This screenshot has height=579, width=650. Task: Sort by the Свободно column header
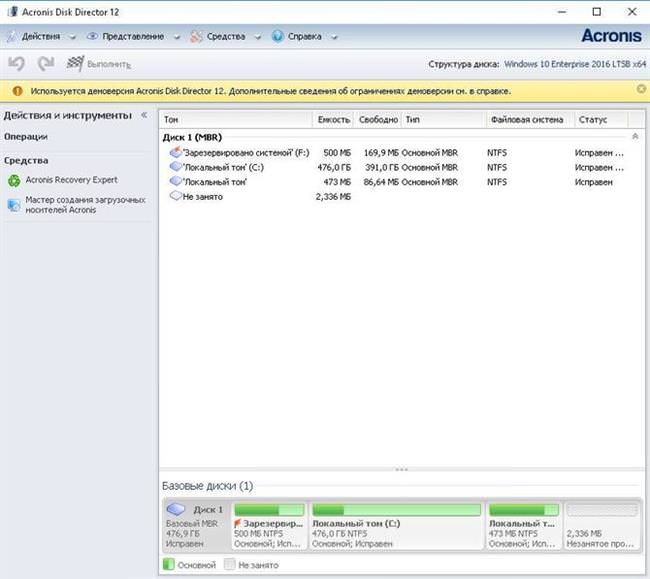pos(378,120)
